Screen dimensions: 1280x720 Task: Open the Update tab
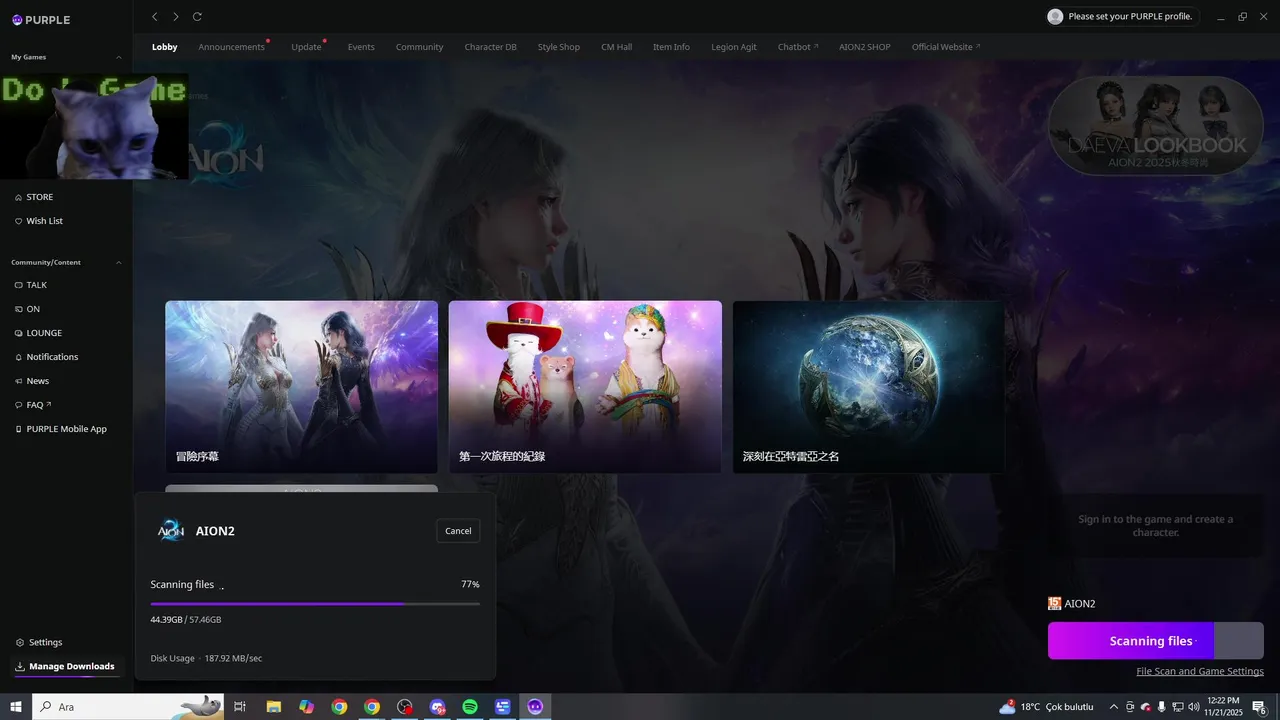click(307, 47)
